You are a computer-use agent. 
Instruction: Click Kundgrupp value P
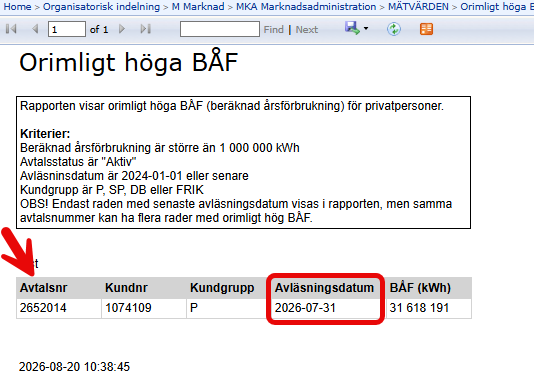coord(194,308)
